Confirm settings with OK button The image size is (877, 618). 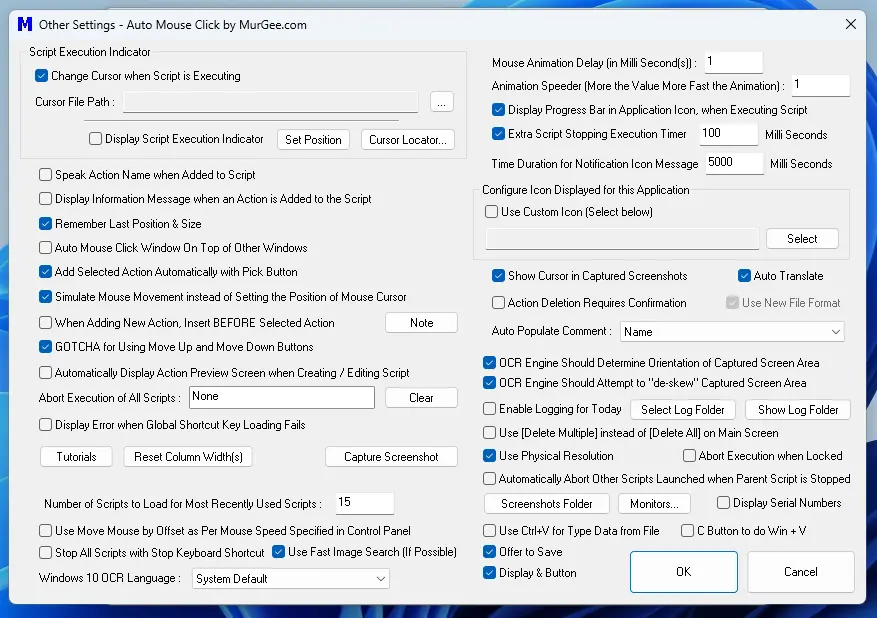683,572
